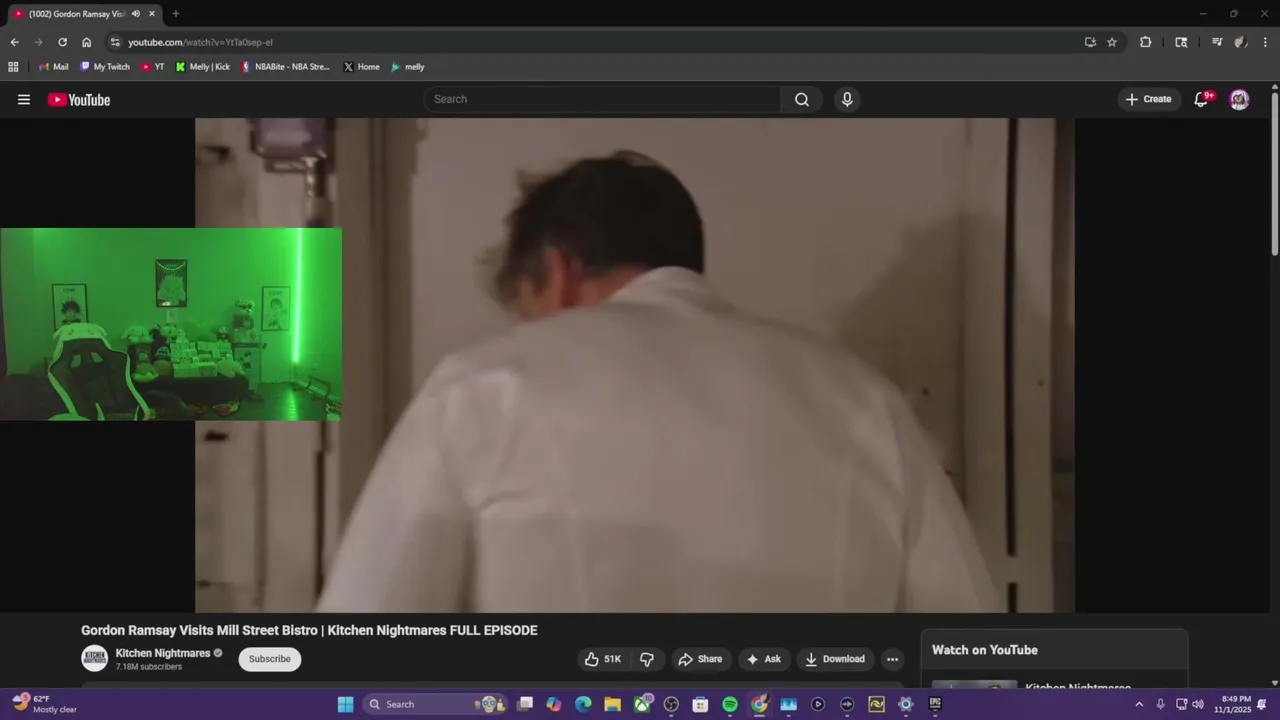Open the Create dropdown button
1280x720 pixels.
point(1148,99)
